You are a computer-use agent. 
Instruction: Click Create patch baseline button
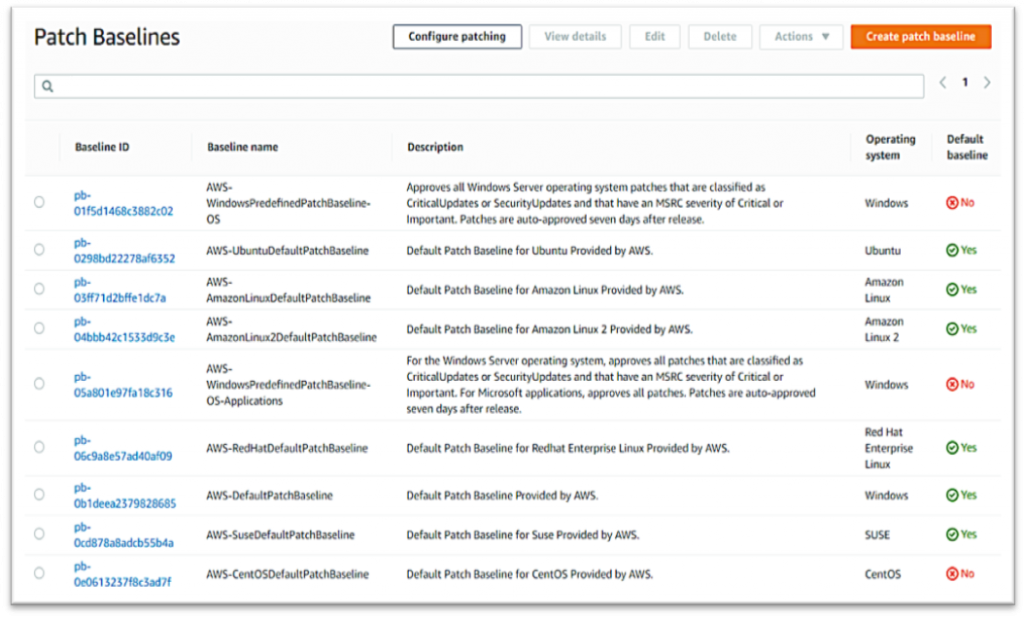tap(920, 37)
